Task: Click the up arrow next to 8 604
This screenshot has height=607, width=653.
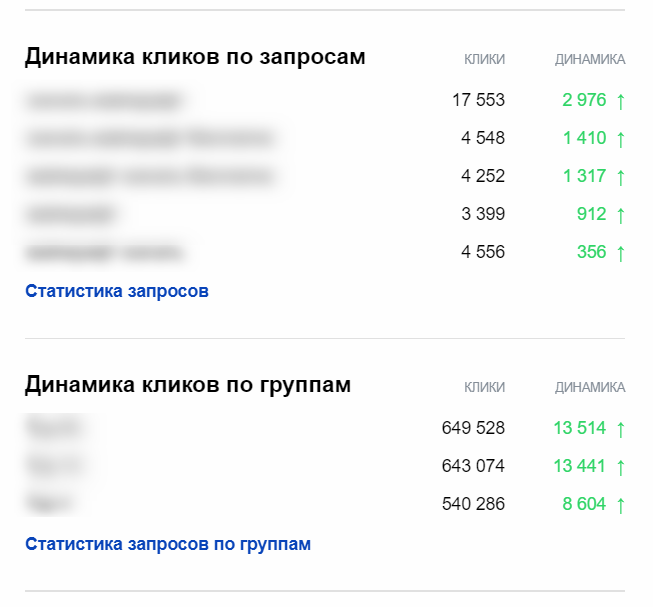Action: click(620, 504)
